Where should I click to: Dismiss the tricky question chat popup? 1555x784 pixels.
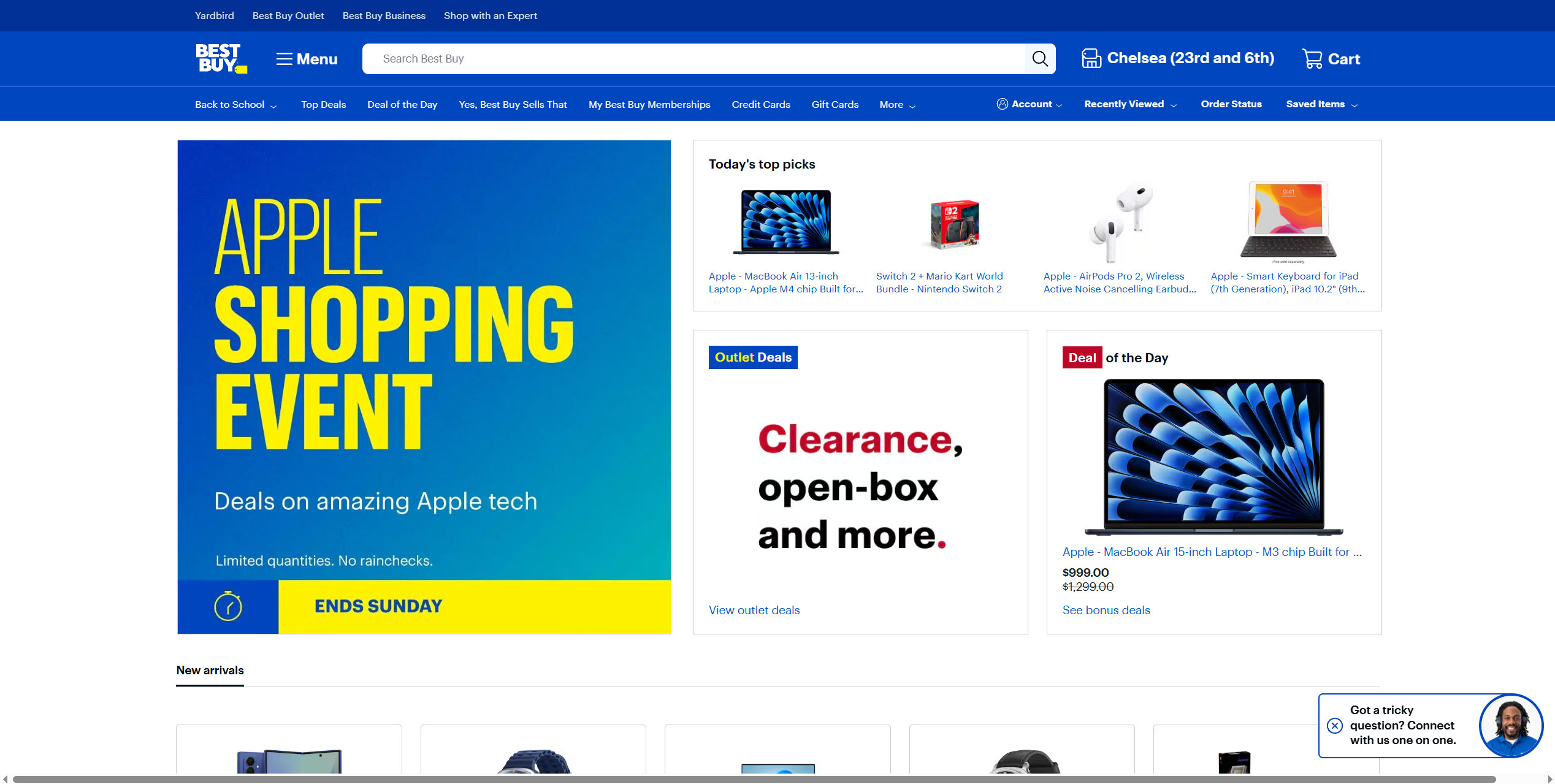click(x=1335, y=726)
